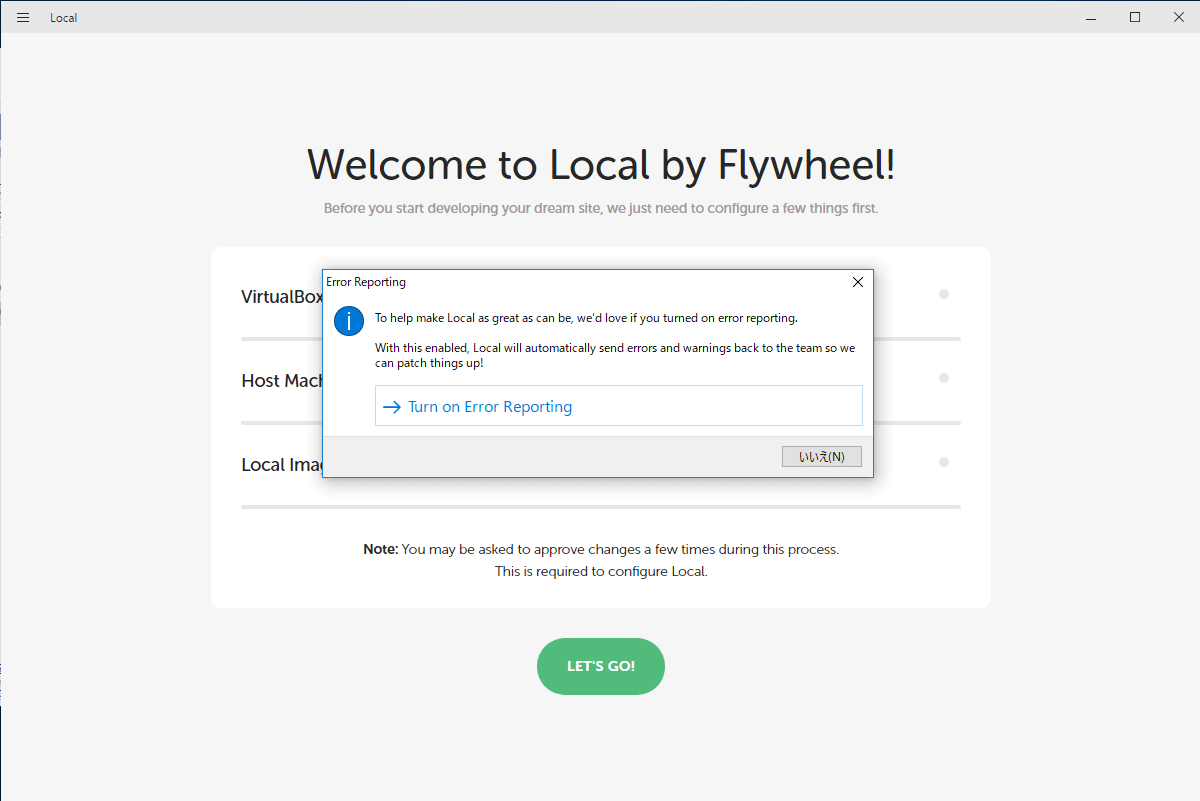The height and width of the screenshot is (801, 1200).
Task: Click the Welcome to Local by Flywheel heading
Action: 601,165
